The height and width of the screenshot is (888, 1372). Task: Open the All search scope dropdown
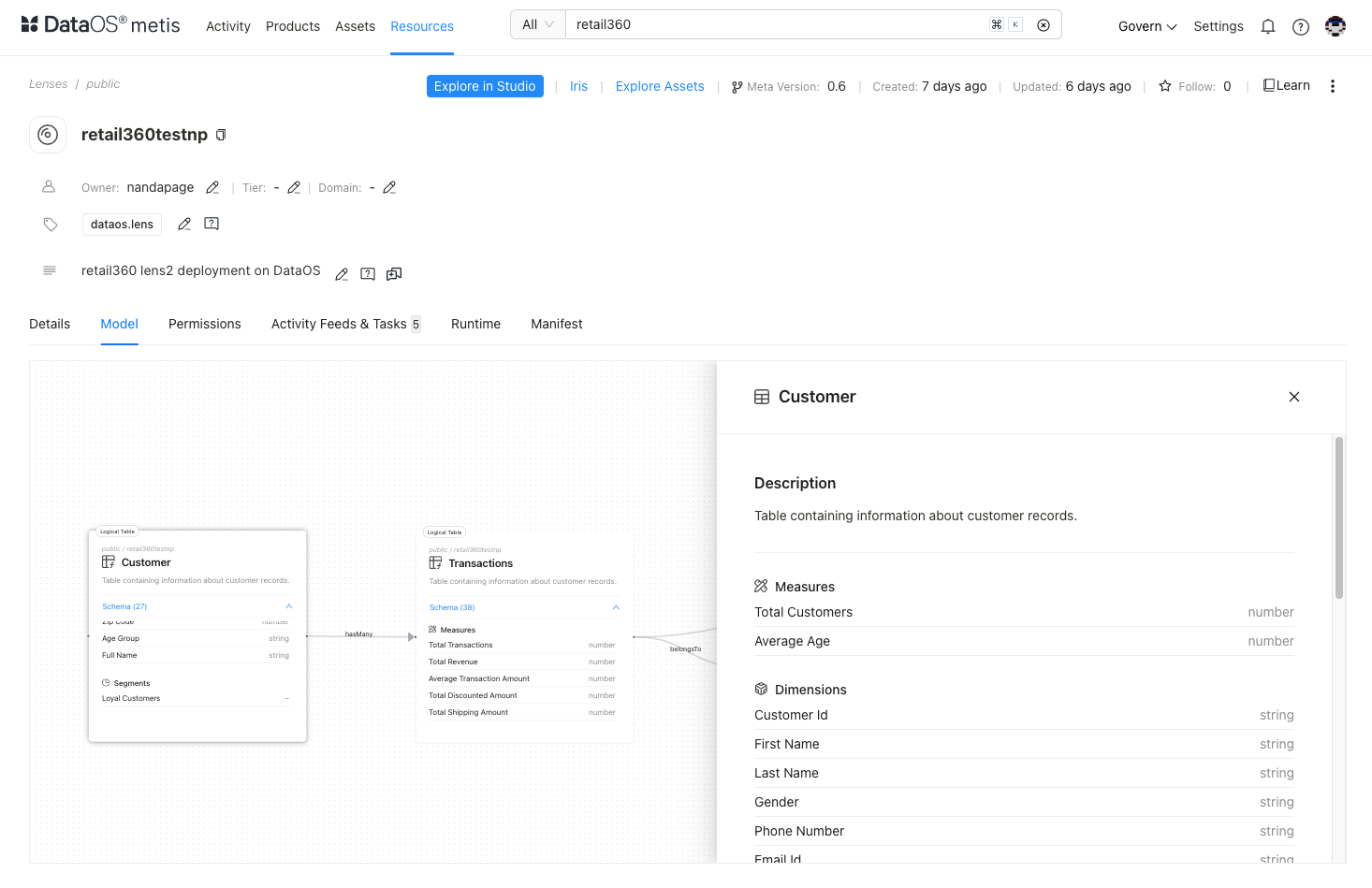(538, 24)
